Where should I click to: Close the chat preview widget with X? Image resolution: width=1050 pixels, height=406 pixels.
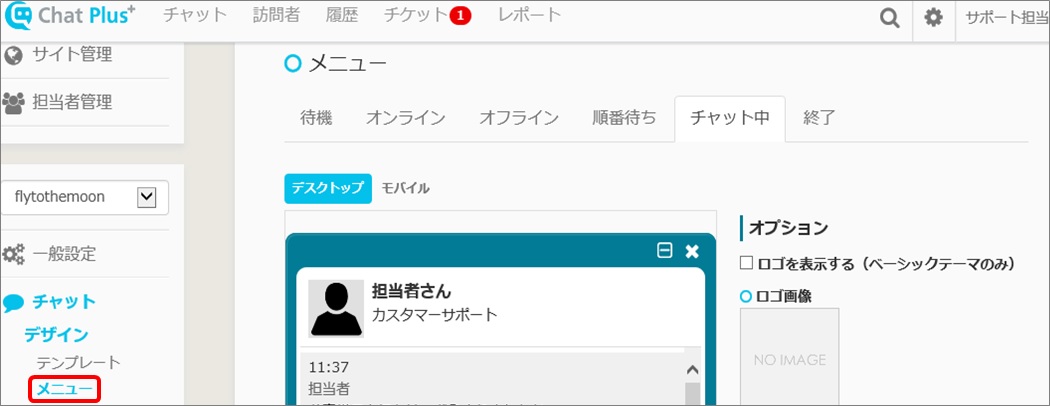click(692, 251)
